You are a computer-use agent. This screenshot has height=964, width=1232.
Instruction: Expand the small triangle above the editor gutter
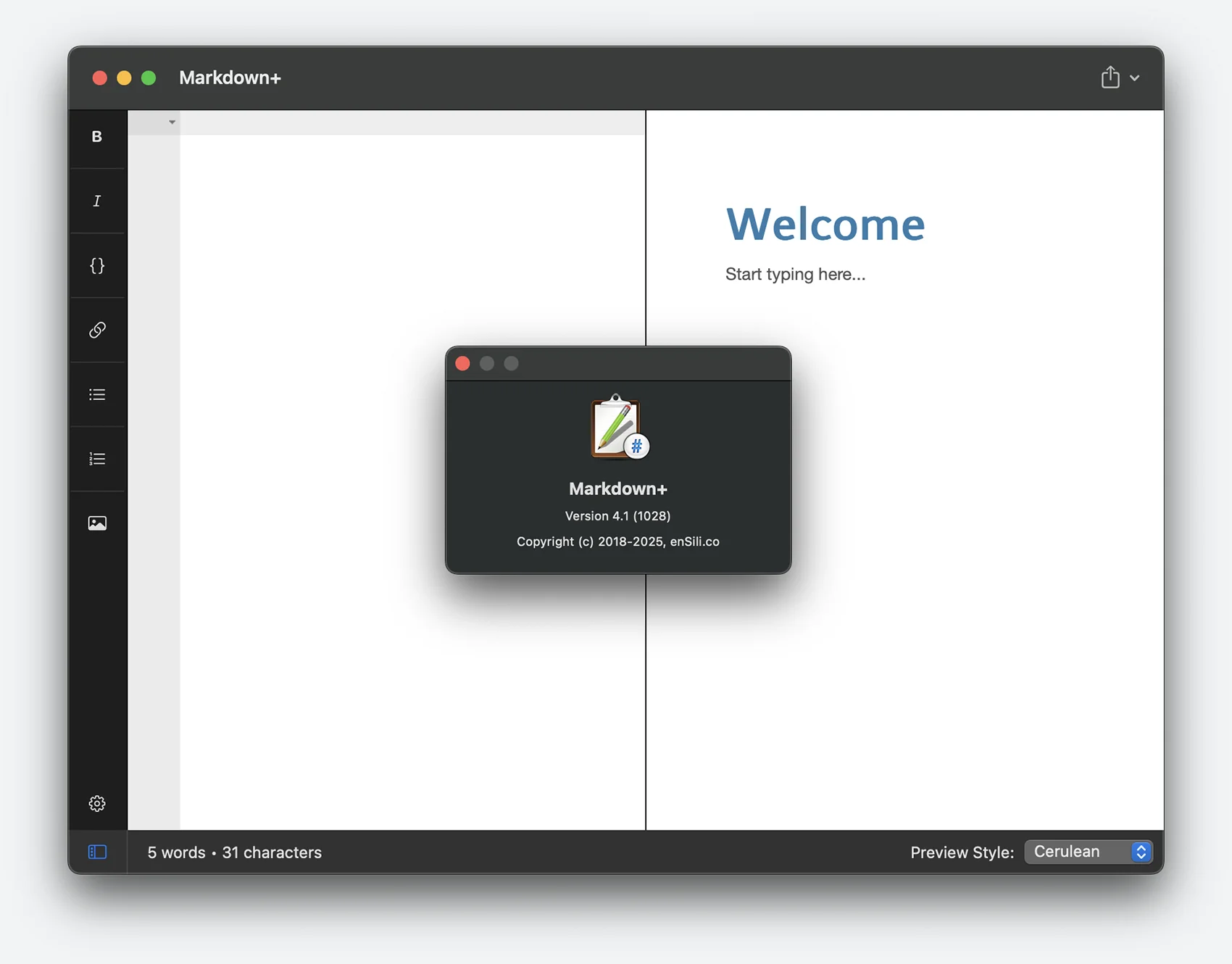172,122
